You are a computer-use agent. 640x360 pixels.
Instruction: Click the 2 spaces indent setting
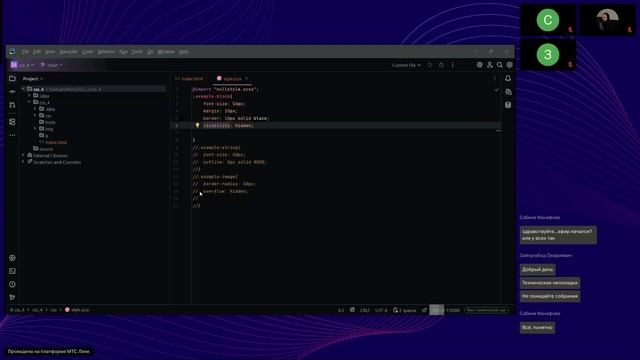[x=404, y=310]
